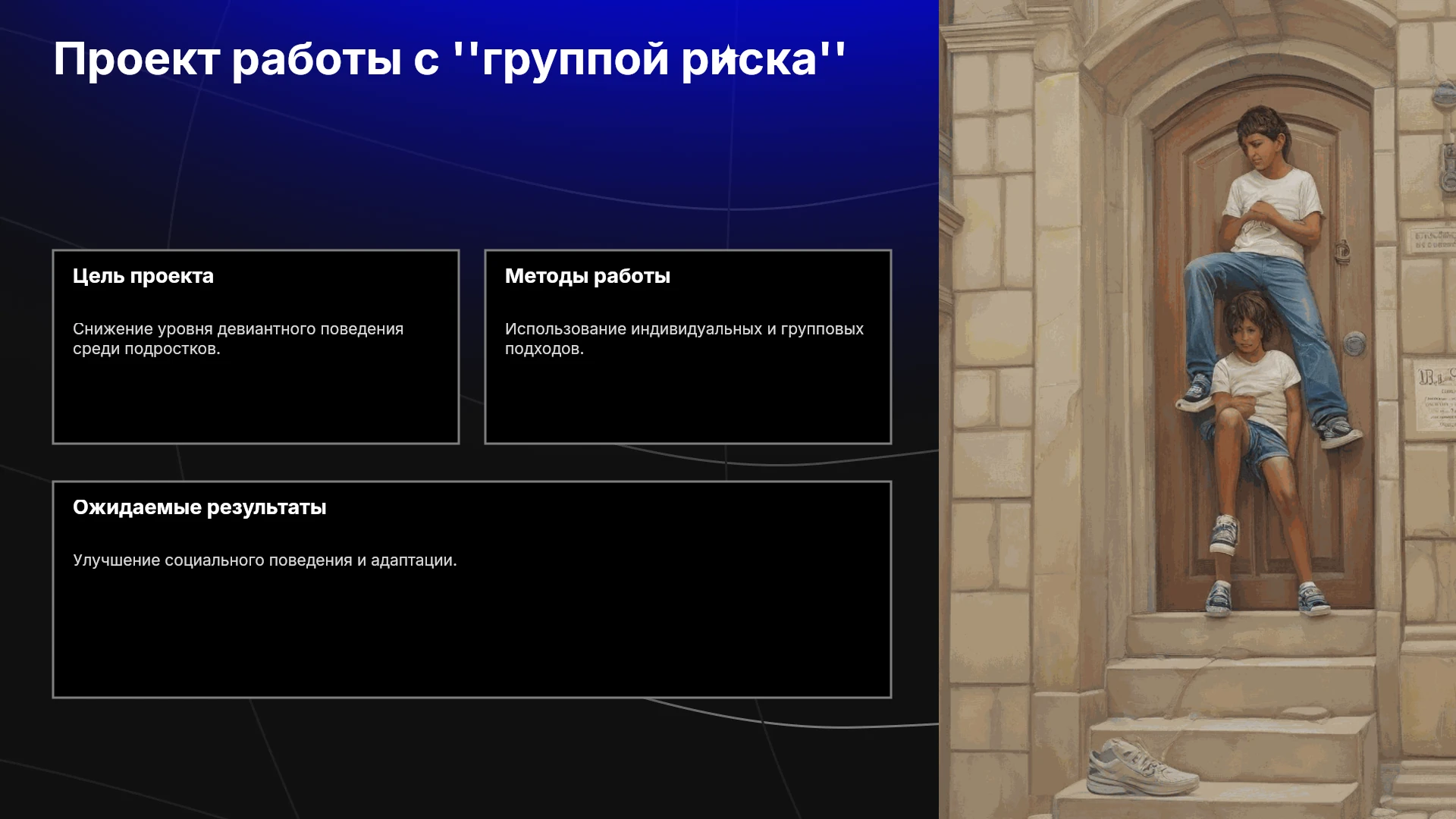Click the round door knob beside the jeans
Image resolution: width=1456 pixels, height=819 pixels.
1354,343
